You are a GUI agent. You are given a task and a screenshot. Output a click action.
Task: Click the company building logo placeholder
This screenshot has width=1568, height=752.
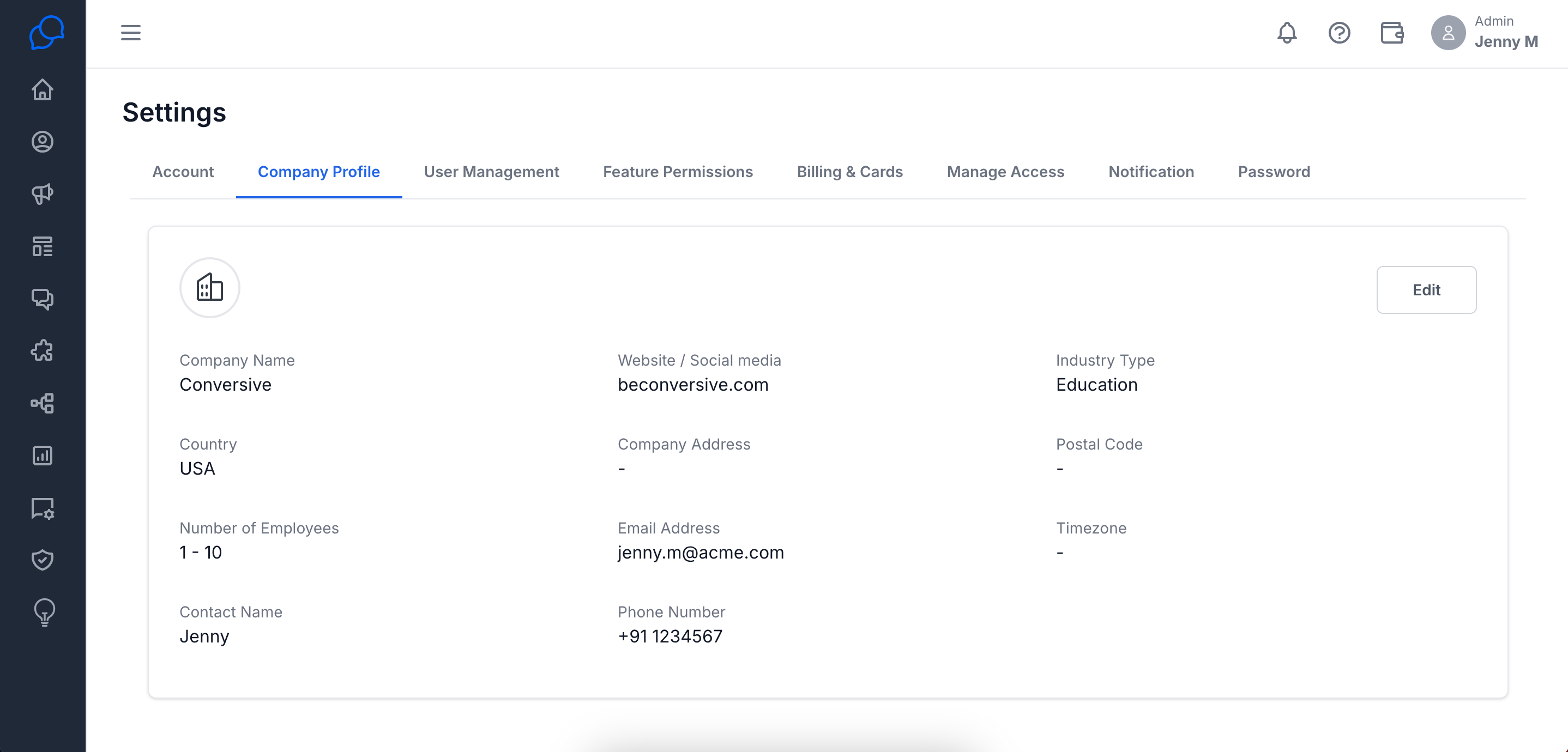click(x=209, y=287)
